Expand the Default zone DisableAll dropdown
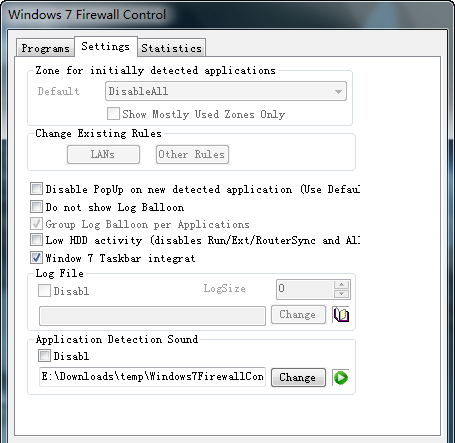Image resolution: width=455 pixels, height=443 pixels. tap(226, 91)
